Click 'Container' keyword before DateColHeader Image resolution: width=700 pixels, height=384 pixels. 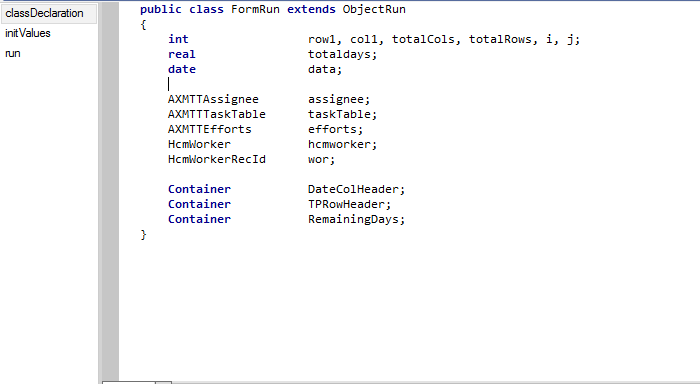click(199, 189)
